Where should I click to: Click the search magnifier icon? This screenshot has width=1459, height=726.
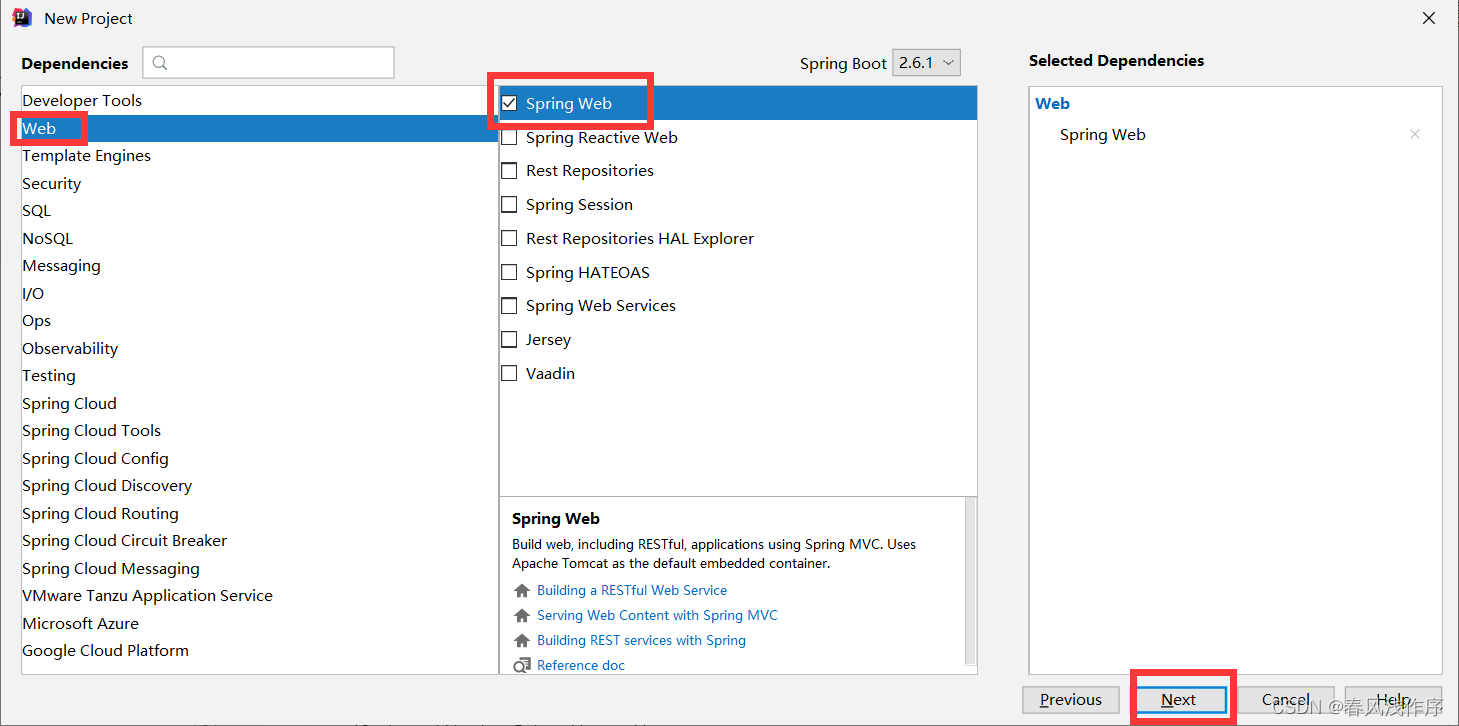160,63
